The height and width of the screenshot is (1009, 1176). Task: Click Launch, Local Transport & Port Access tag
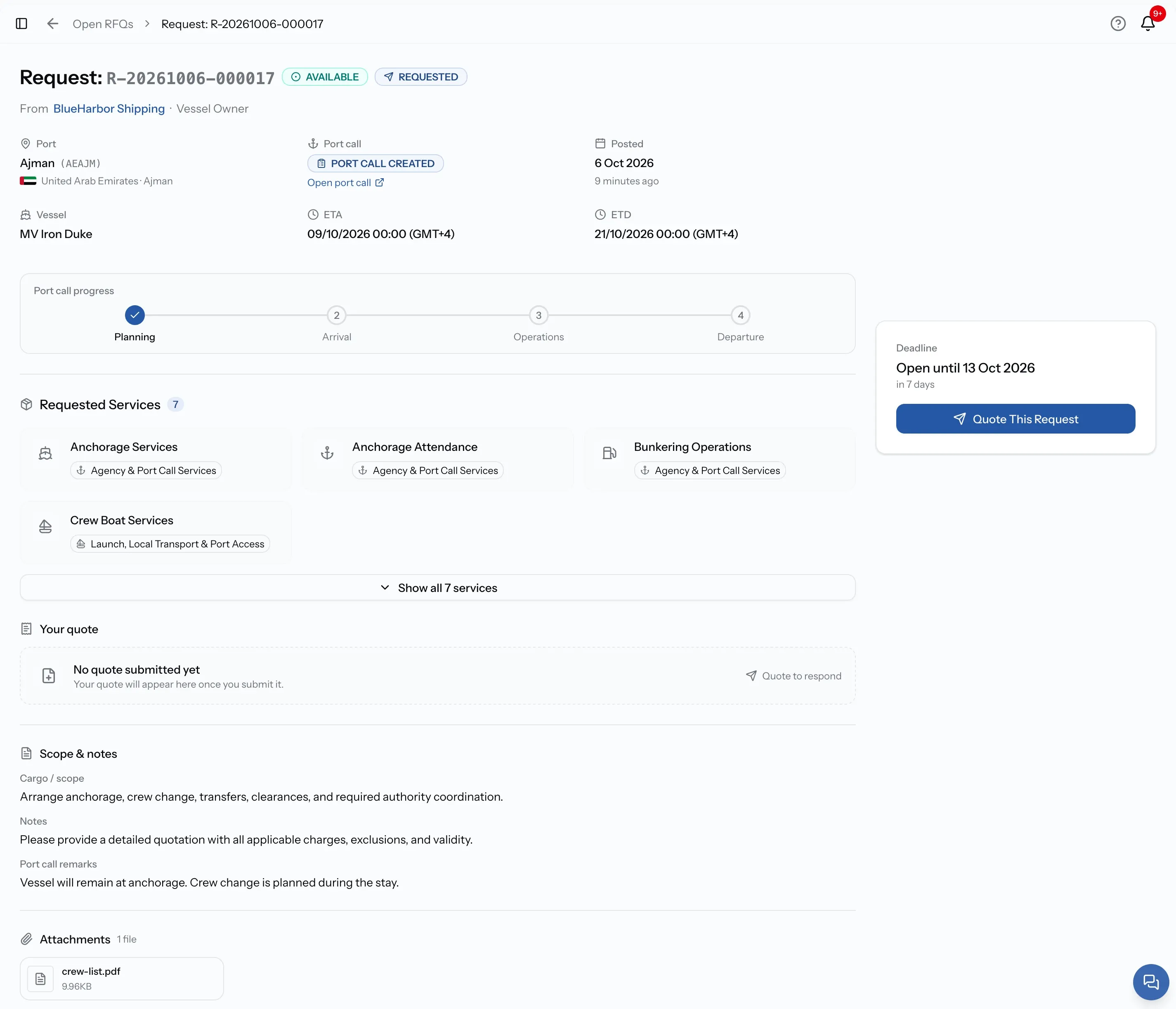click(170, 544)
